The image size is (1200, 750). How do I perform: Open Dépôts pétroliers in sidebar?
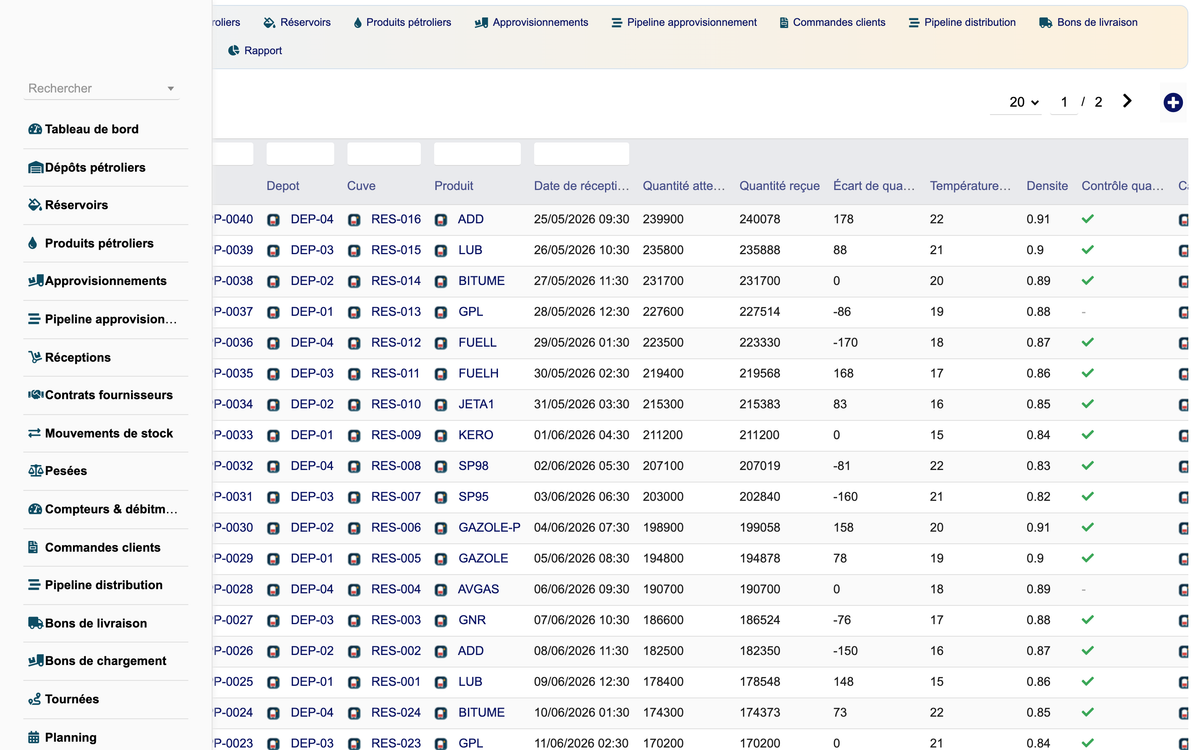click(x=95, y=167)
